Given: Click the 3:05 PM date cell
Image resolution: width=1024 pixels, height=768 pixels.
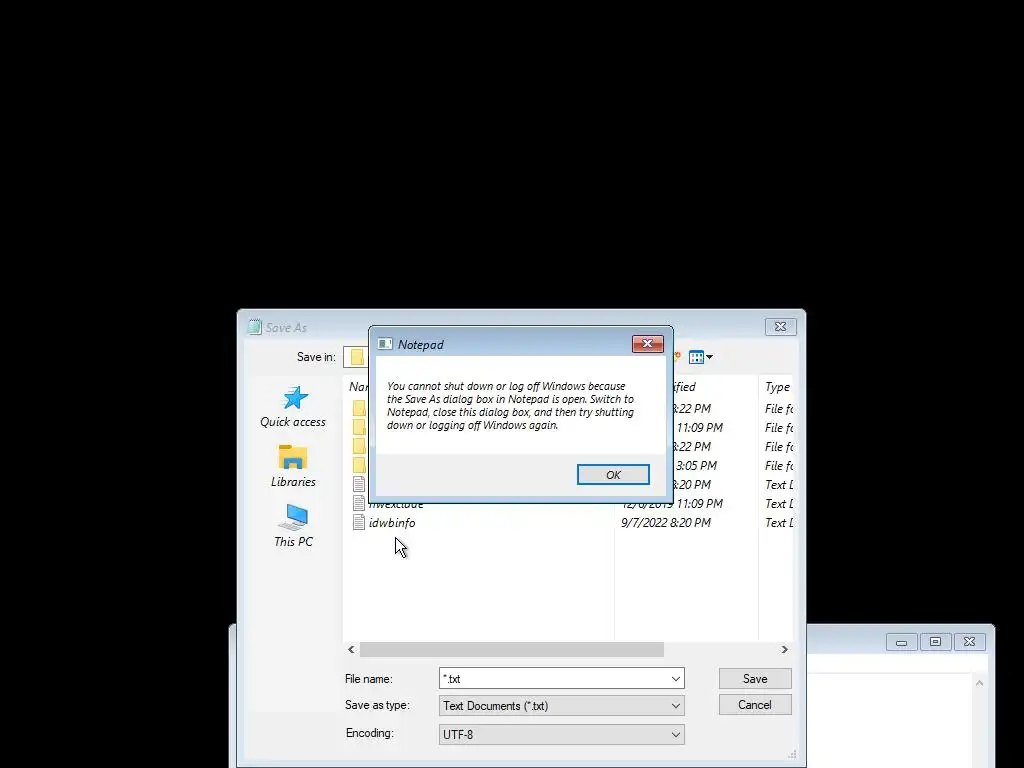Looking at the screenshot, I should pos(696,466).
